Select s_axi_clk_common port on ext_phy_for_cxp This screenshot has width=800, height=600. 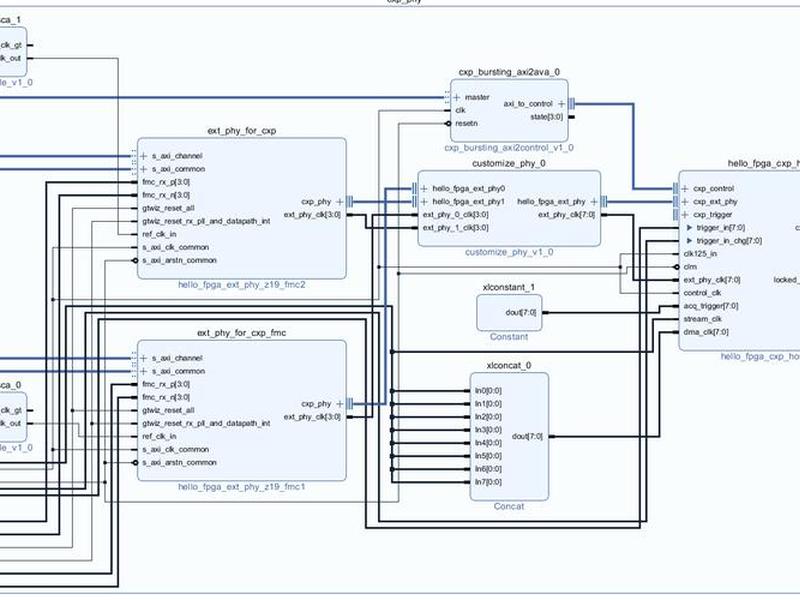(x=176, y=247)
